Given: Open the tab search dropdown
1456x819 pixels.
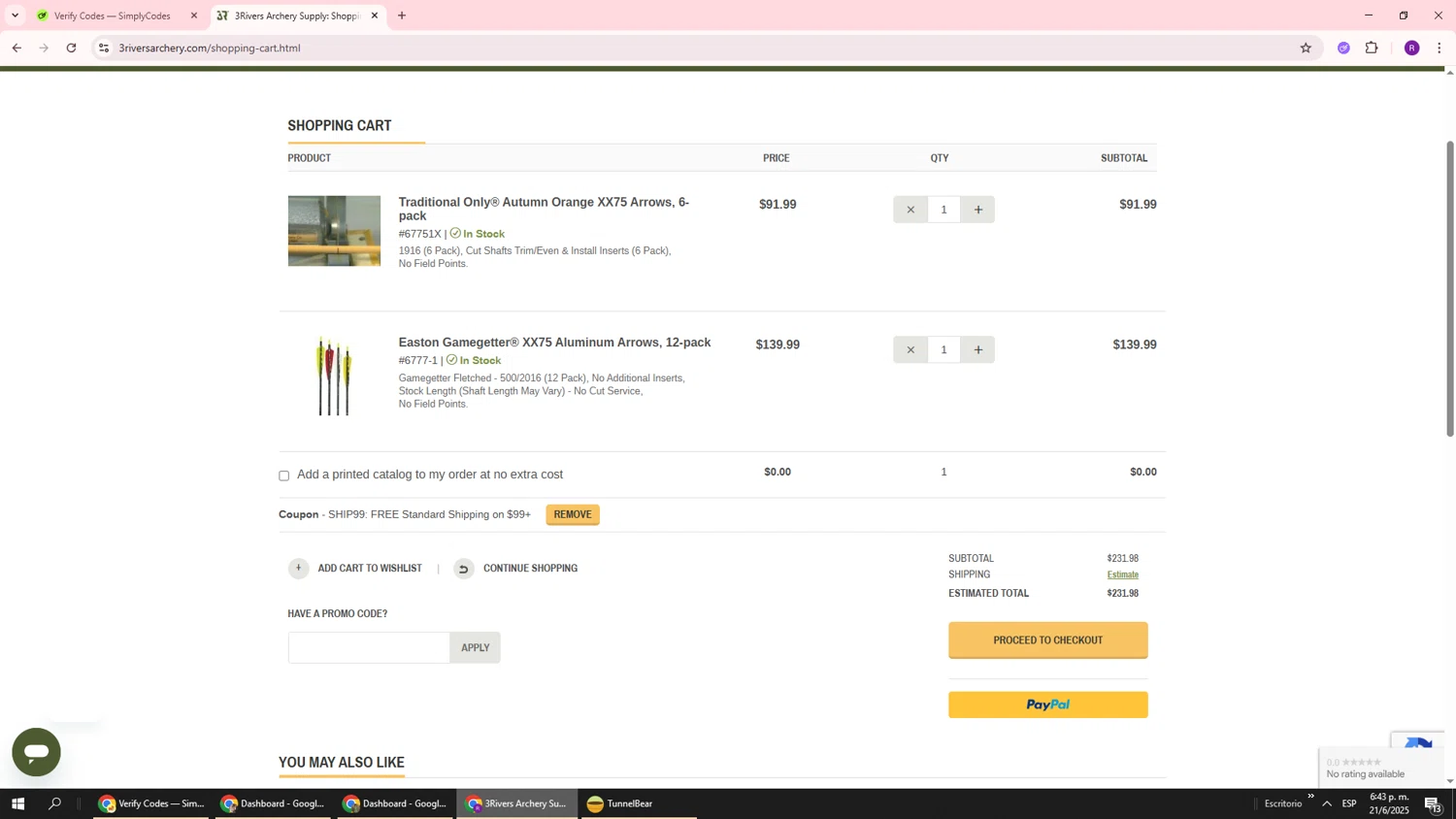Looking at the screenshot, I should (x=15, y=16).
